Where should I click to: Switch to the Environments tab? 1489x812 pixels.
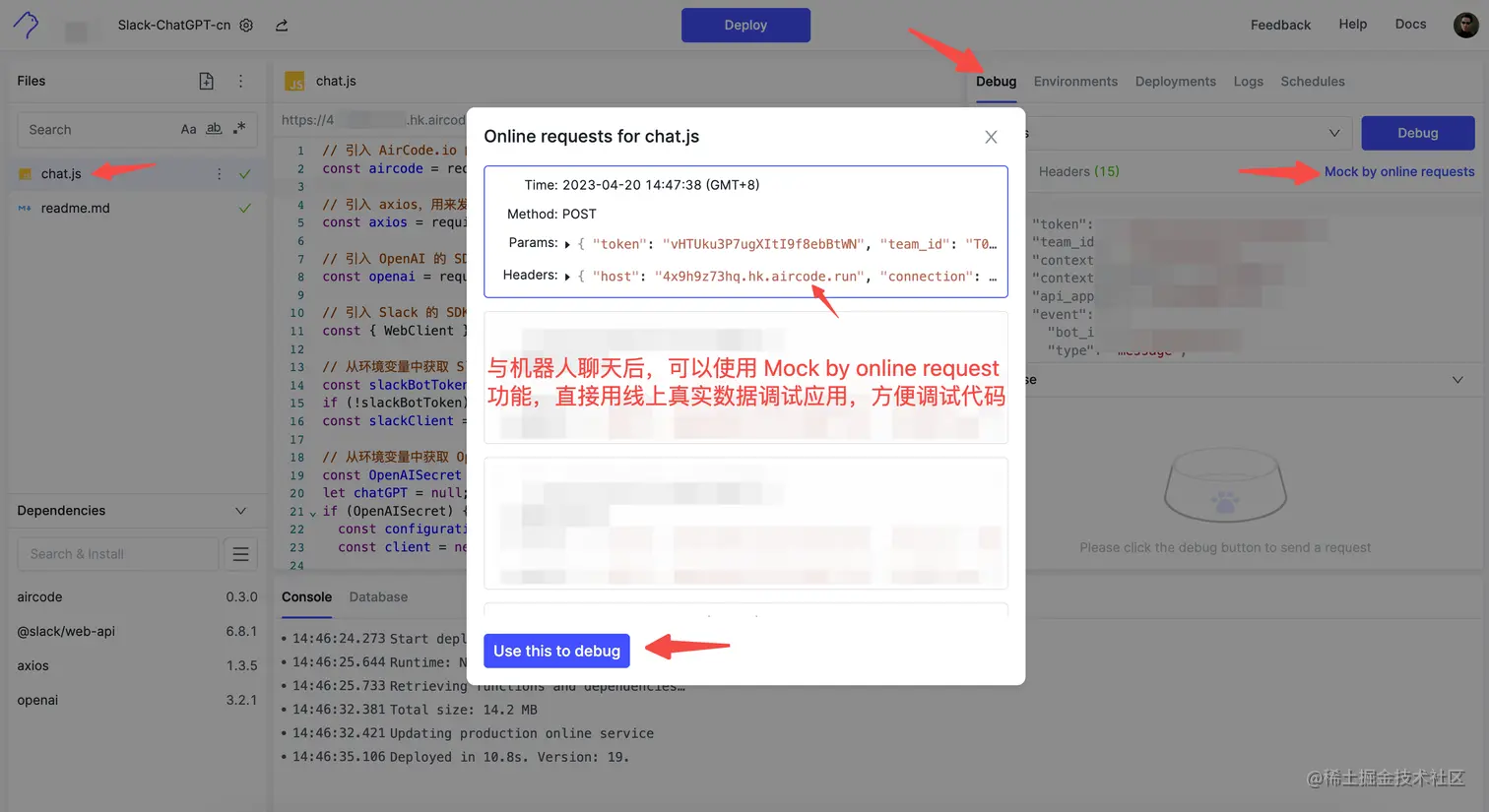click(x=1075, y=82)
